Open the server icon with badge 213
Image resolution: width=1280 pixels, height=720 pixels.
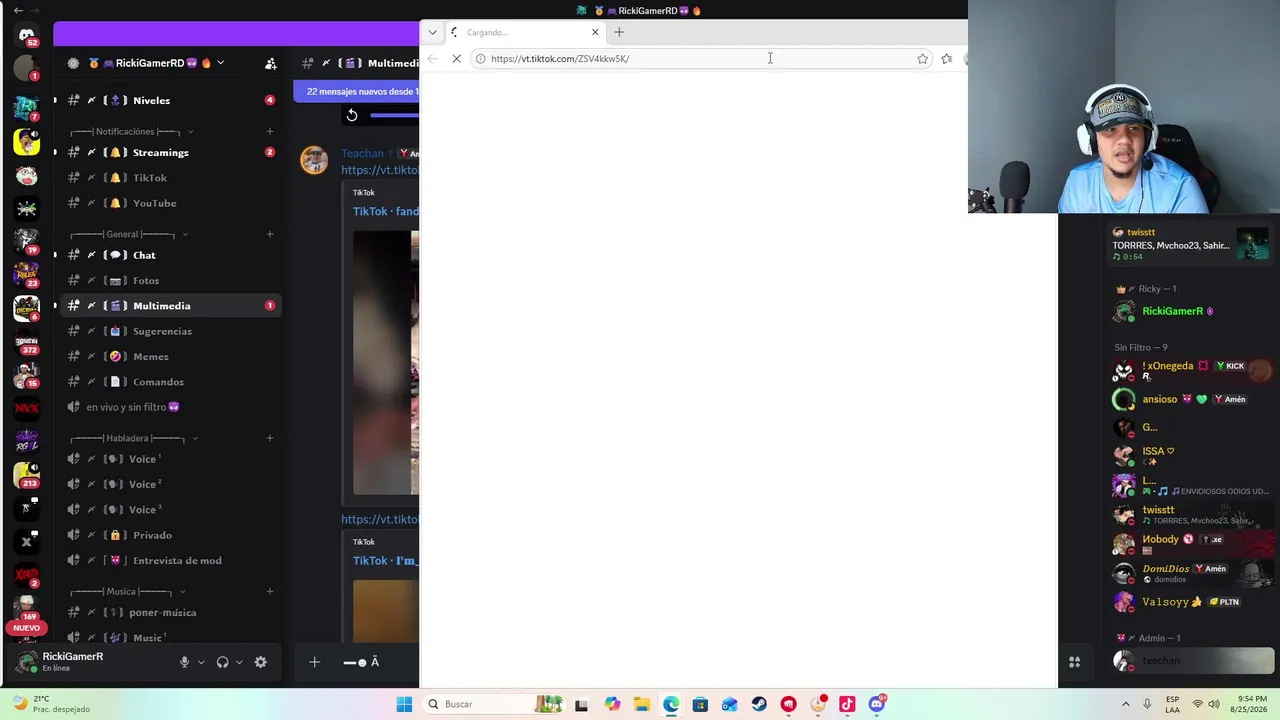click(x=27, y=475)
